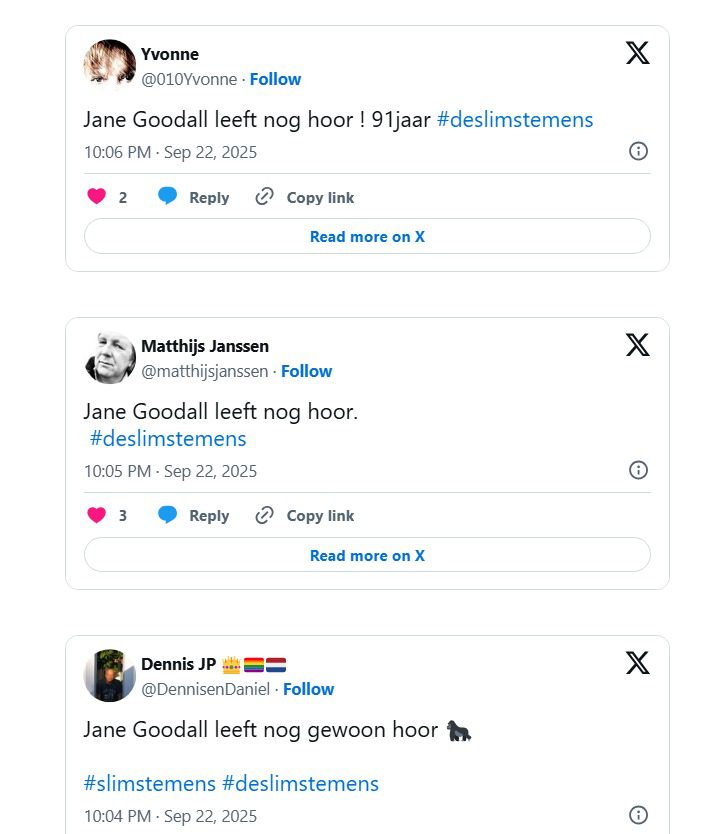Viewport: 722px width, 834px height.
Task: Follow the @matthijsjanssen account
Action: 306,371
